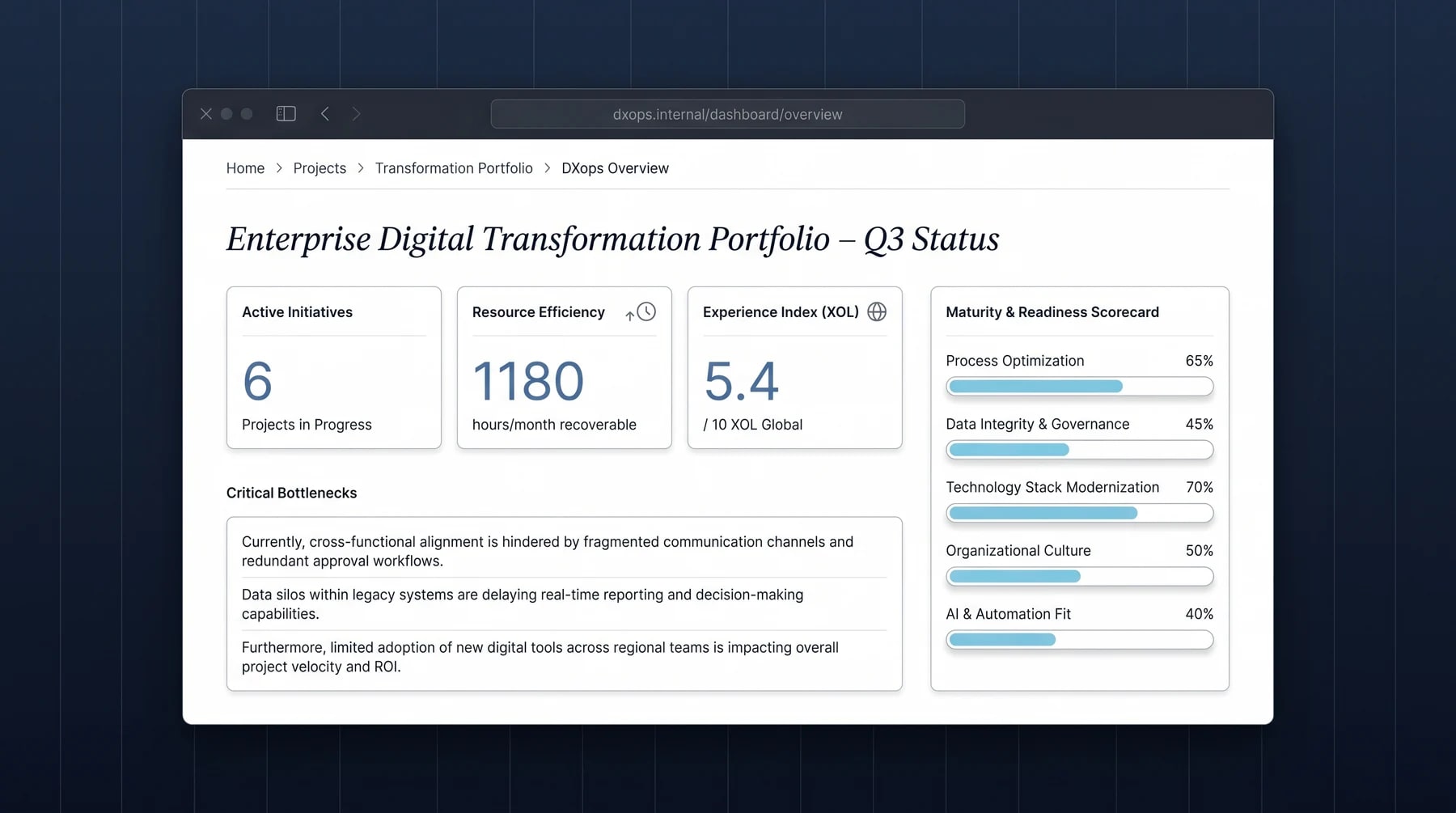Image resolution: width=1456 pixels, height=813 pixels.
Task: Click the Projects in Progress label
Action: [x=307, y=425]
